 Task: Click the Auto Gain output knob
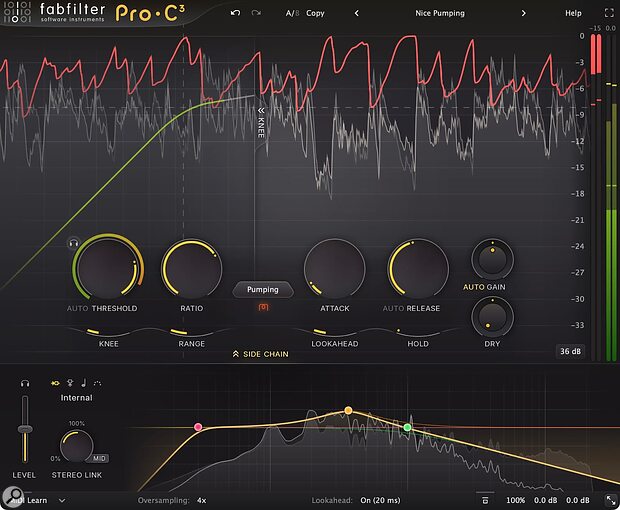pos(492,259)
